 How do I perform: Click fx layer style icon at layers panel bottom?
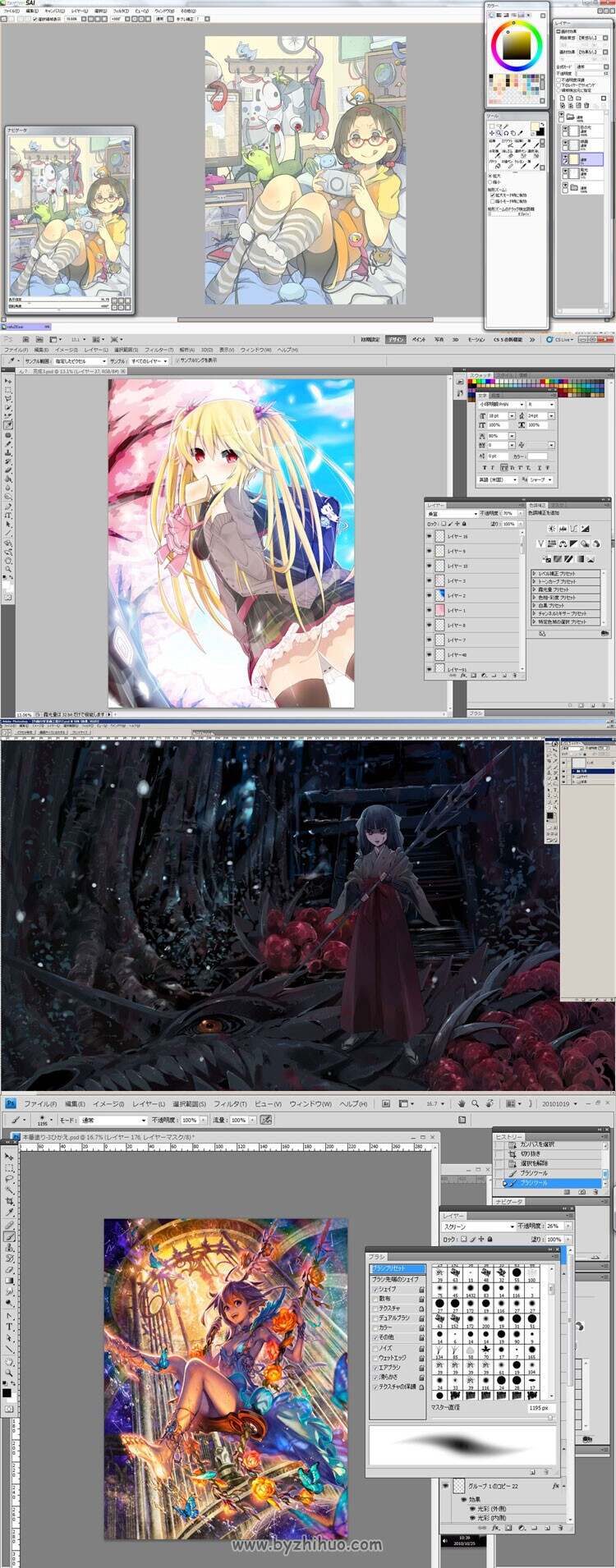click(x=494, y=1528)
